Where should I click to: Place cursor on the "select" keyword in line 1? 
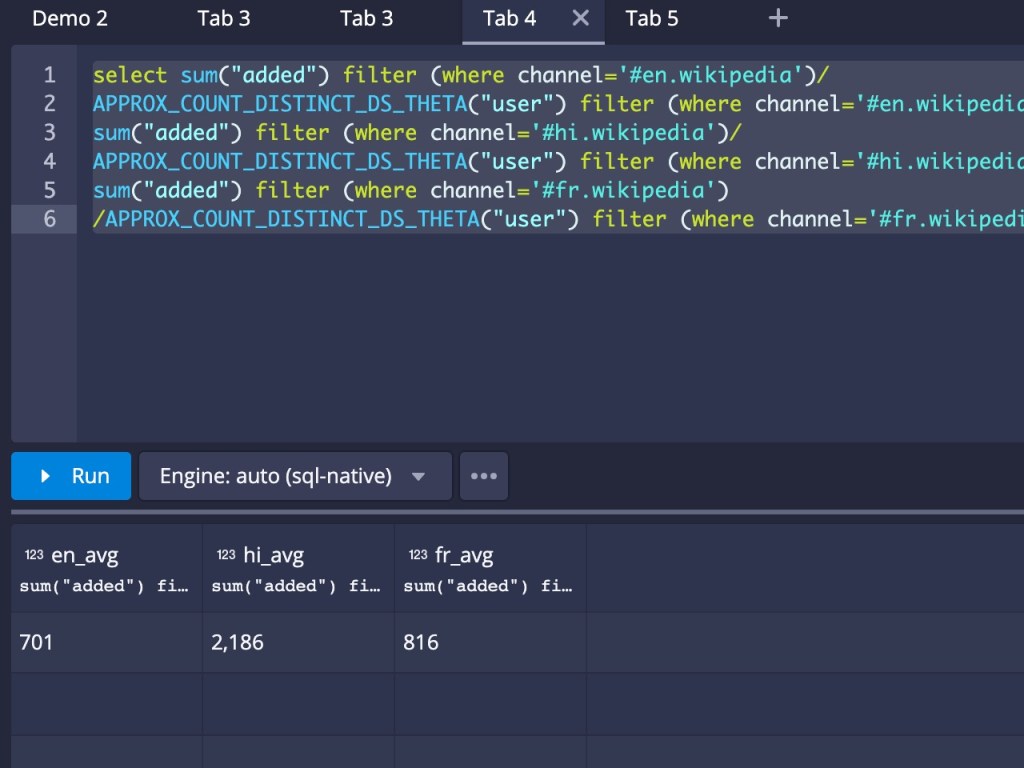click(x=130, y=75)
